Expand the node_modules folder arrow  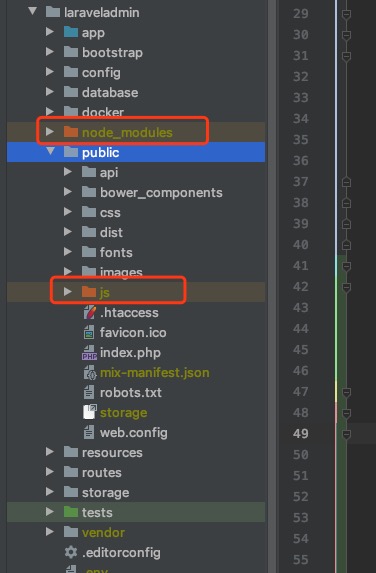(50, 131)
